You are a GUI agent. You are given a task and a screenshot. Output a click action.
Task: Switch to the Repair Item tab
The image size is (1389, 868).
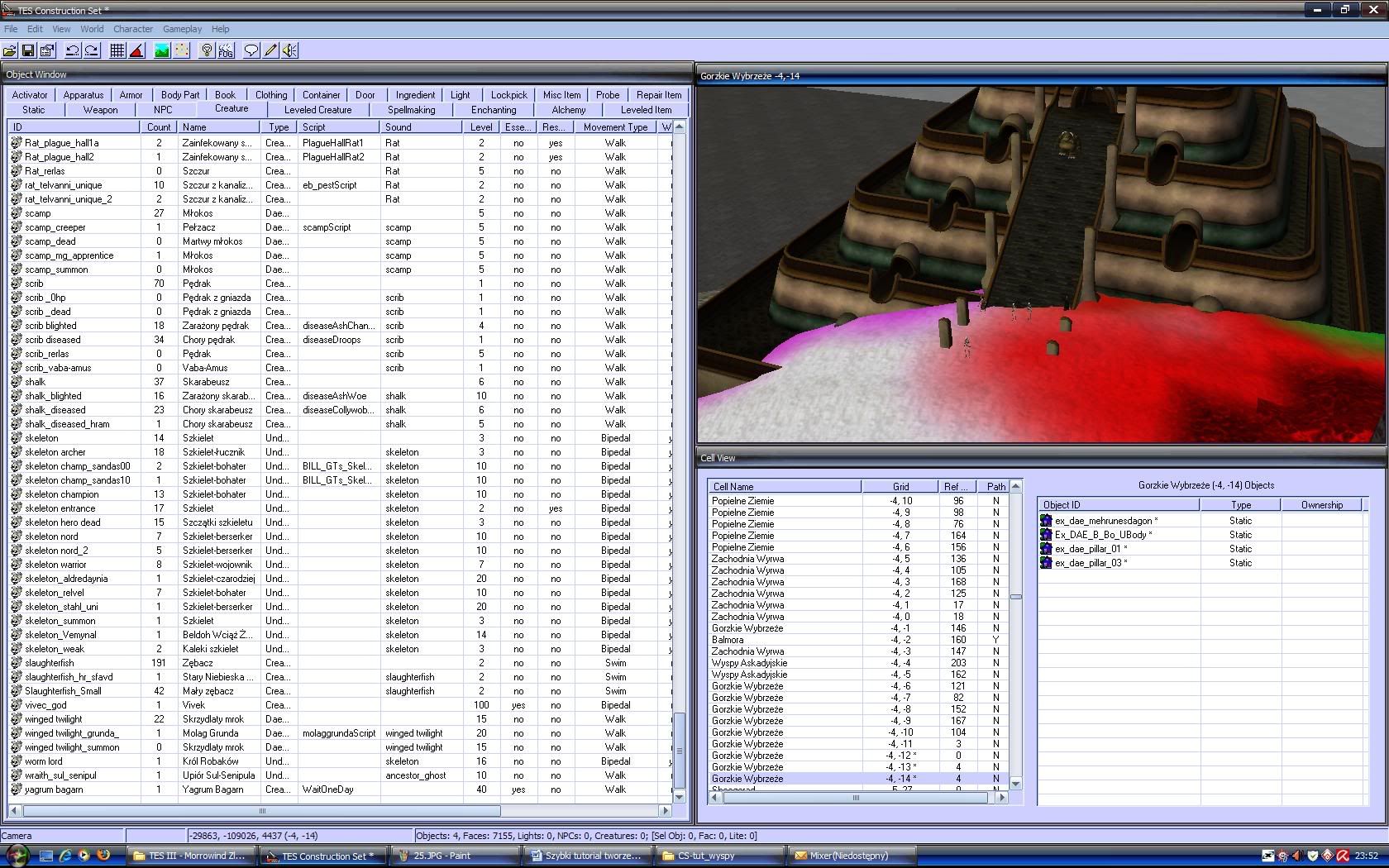point(659,95)
